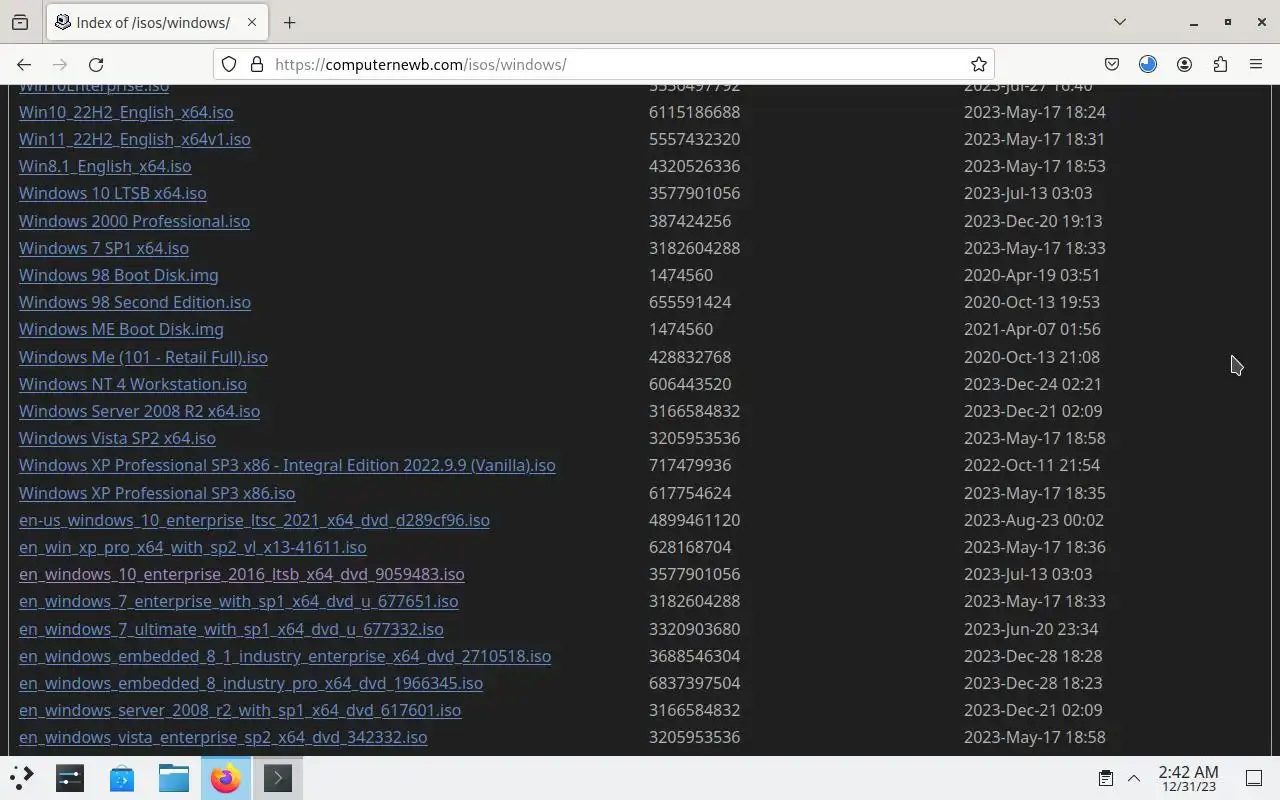Open Windows 98 Second Edition.iso link
Screen dimensions: 1280x800
[x=135, y=302]
